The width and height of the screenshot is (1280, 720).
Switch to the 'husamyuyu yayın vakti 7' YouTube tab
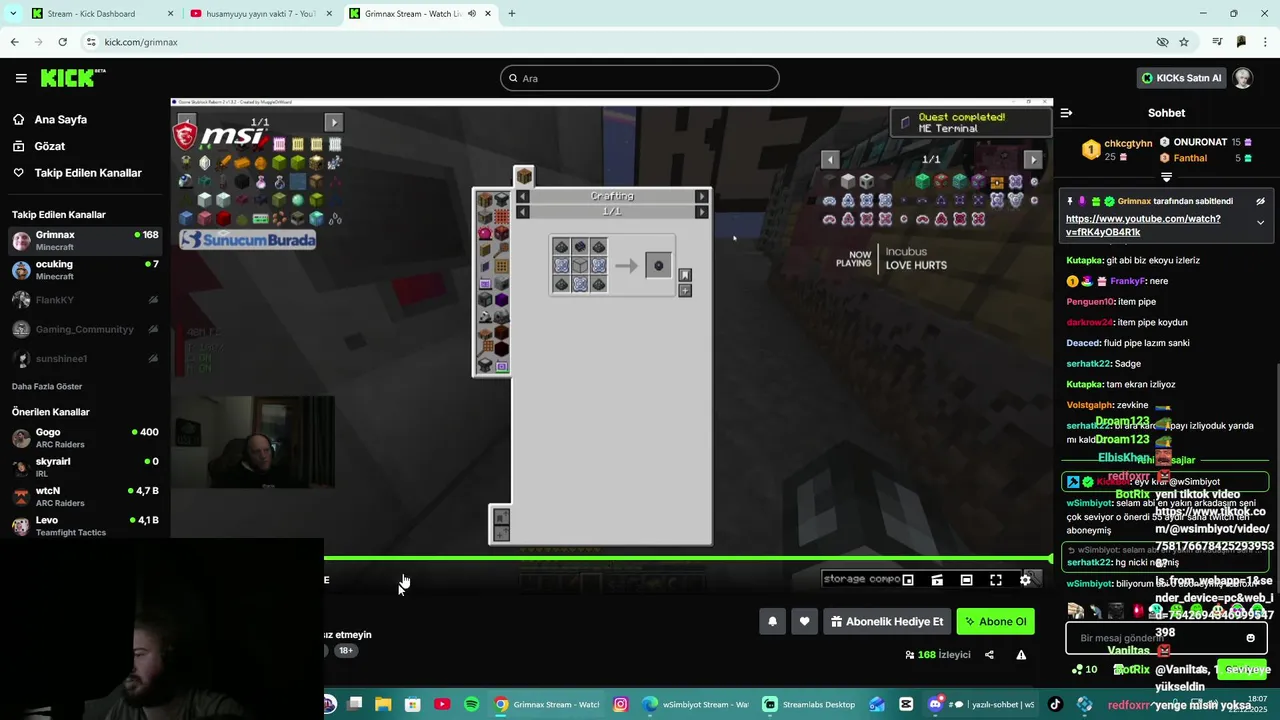pyautogui.click(x=261, y=14)
